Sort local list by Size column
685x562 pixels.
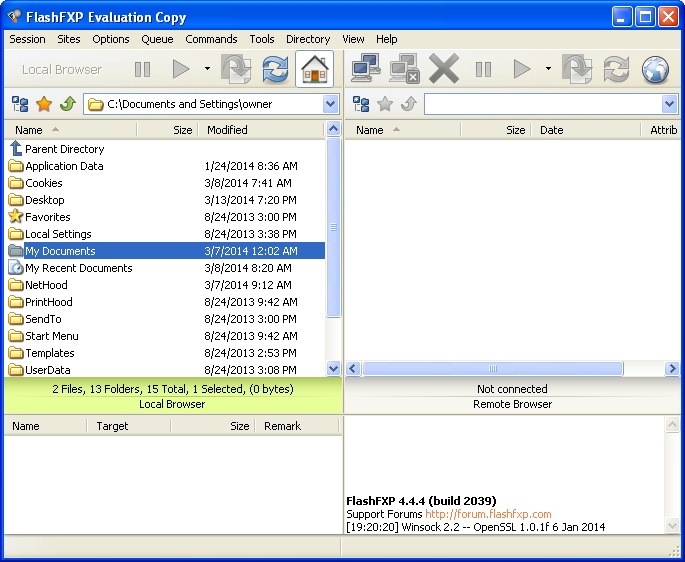pyautogui.click(x=167, y=130)
